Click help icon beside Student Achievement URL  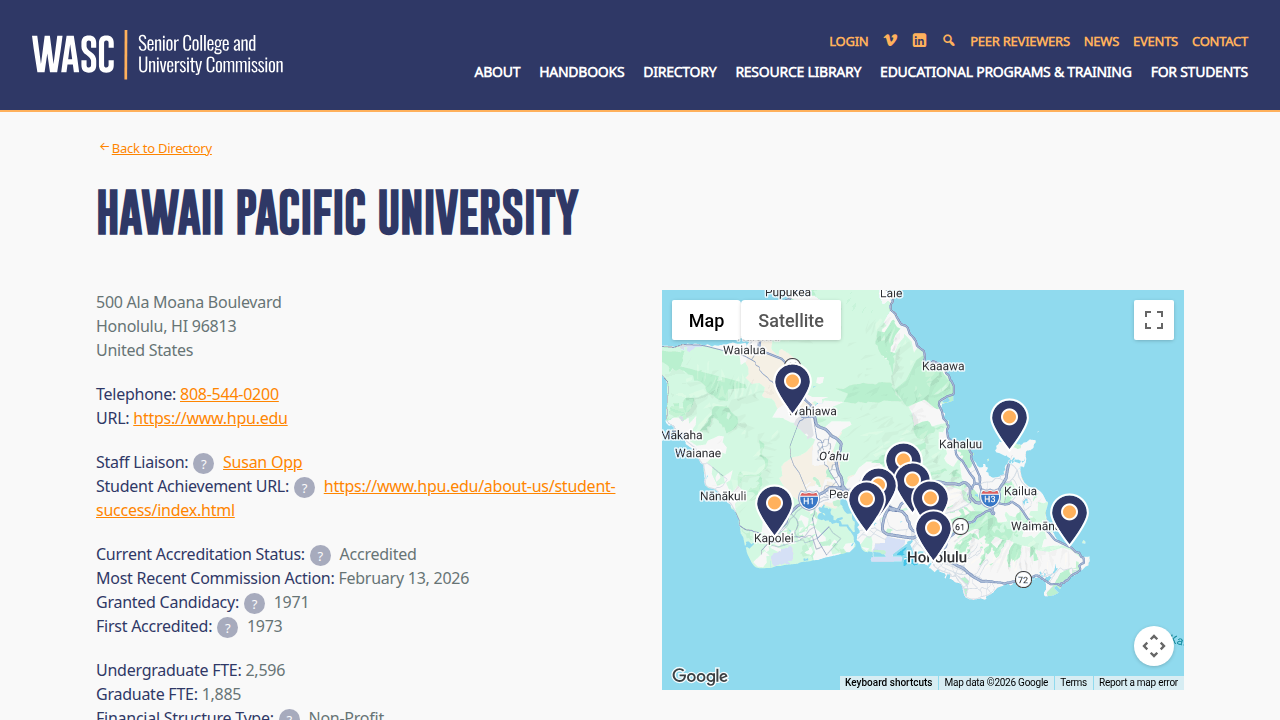tap(304, 487)
